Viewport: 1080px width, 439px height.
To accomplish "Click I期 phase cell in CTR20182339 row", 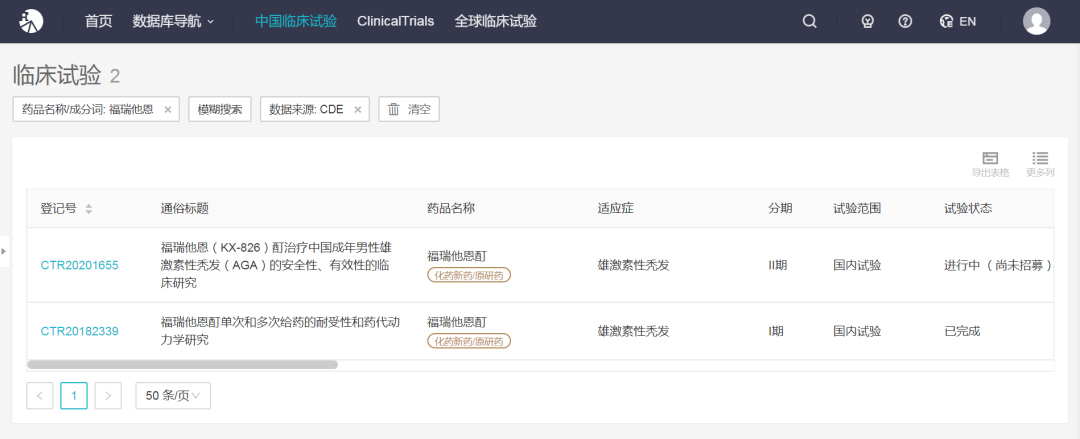I will [x=778, y=331].
